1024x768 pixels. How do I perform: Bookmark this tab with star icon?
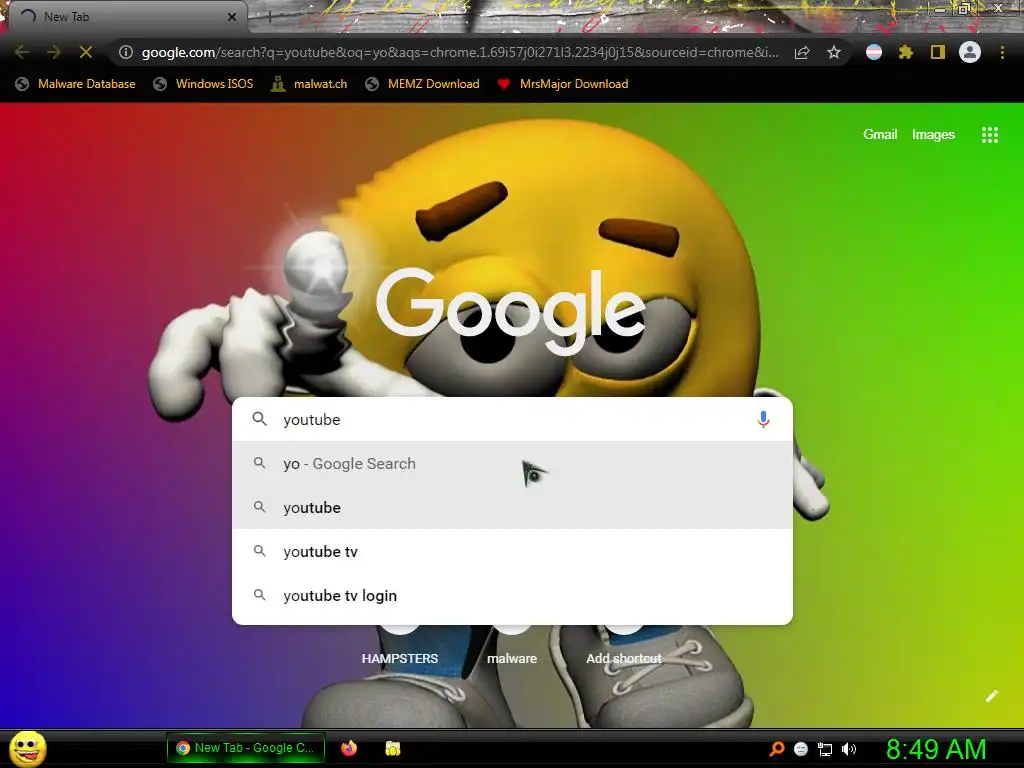coord(834,52)
